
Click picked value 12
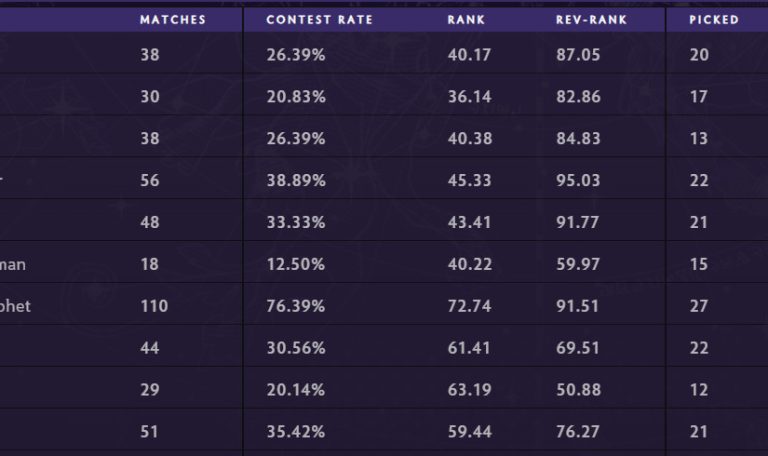coord(698,390)
